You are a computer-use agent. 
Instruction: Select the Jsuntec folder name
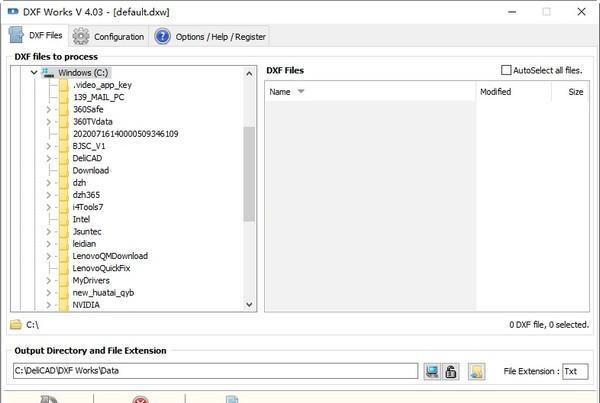click(87, 232)
